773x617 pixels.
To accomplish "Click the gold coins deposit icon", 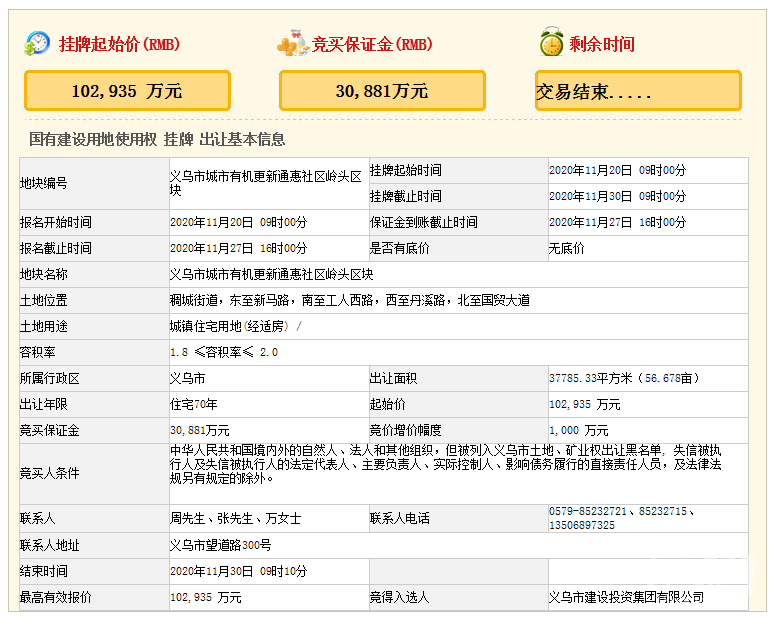I will tap(293, 44).
